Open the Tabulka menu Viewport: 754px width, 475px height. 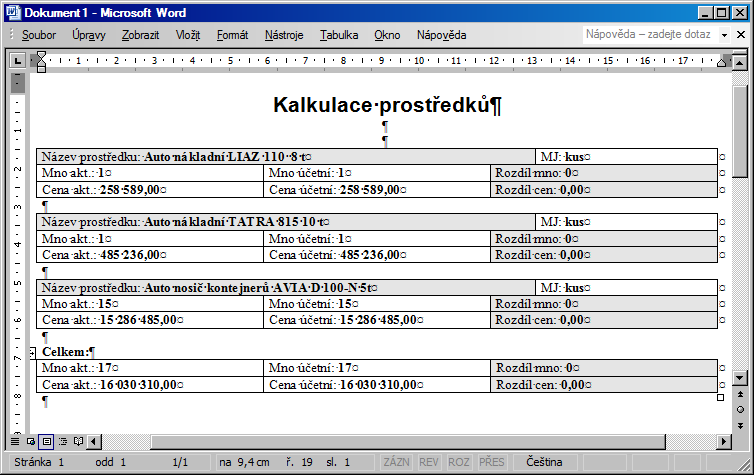coord(339,35)
